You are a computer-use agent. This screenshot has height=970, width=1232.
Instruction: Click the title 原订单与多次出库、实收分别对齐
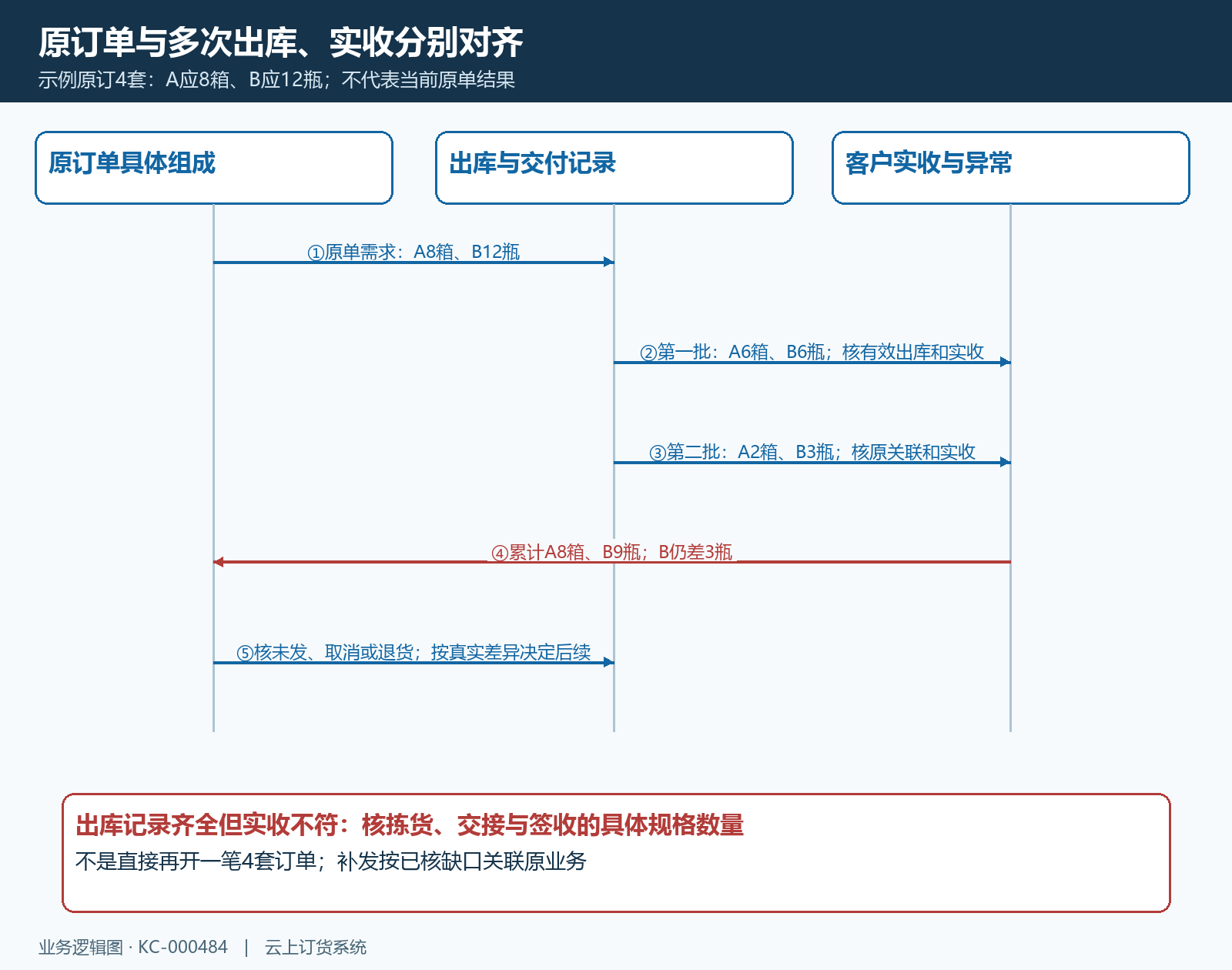281,42
